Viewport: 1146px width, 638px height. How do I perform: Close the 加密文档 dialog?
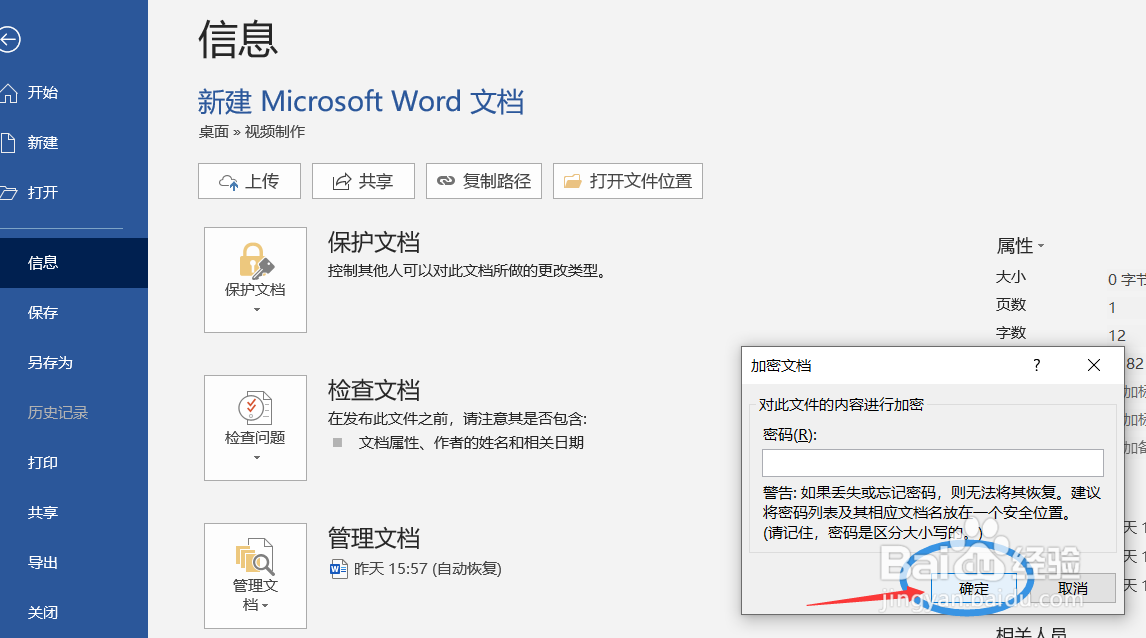pos(1093,365)
